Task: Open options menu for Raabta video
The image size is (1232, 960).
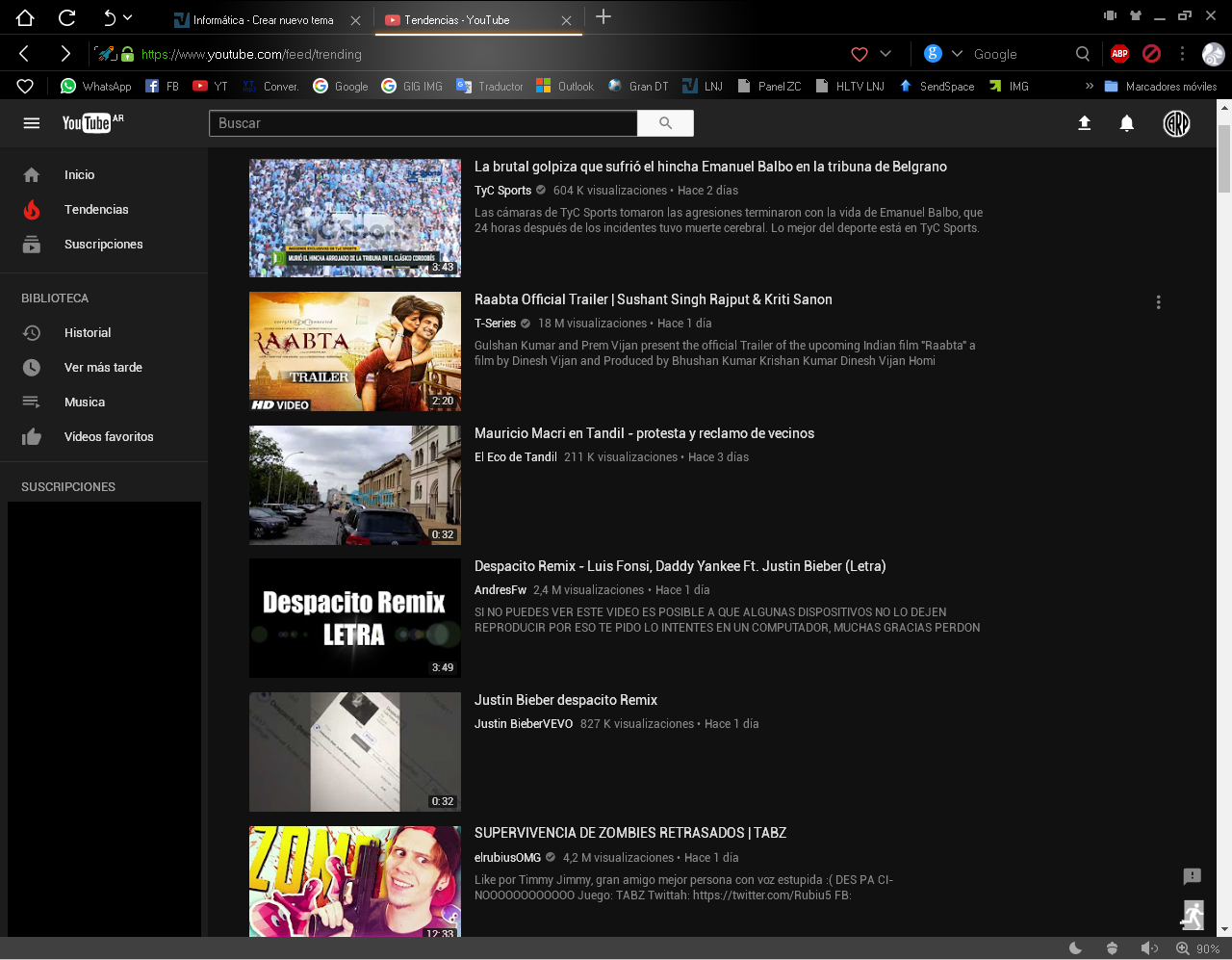Action: 1158,302
